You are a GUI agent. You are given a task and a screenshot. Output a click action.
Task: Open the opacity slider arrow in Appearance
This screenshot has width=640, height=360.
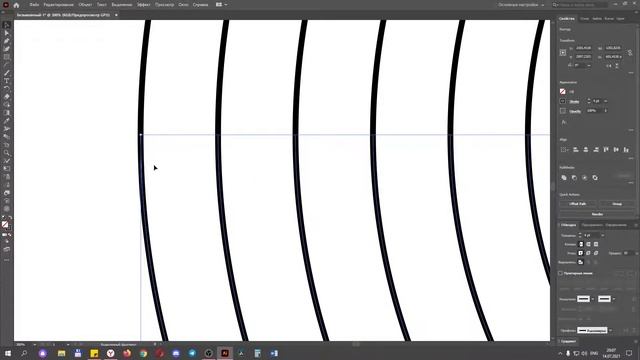coord(606,111)
